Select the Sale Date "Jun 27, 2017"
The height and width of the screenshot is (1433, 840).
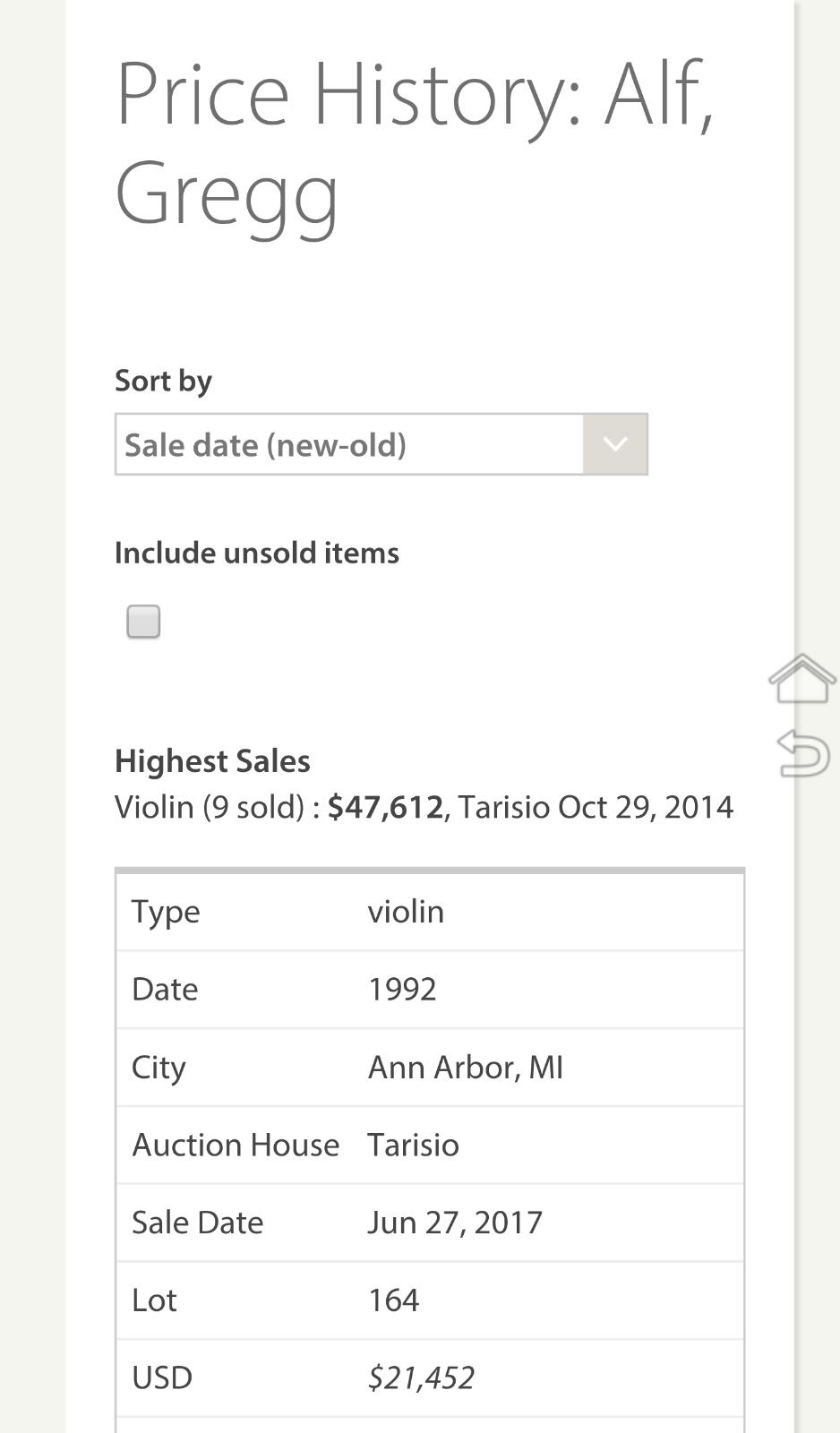pos(455,1223)
